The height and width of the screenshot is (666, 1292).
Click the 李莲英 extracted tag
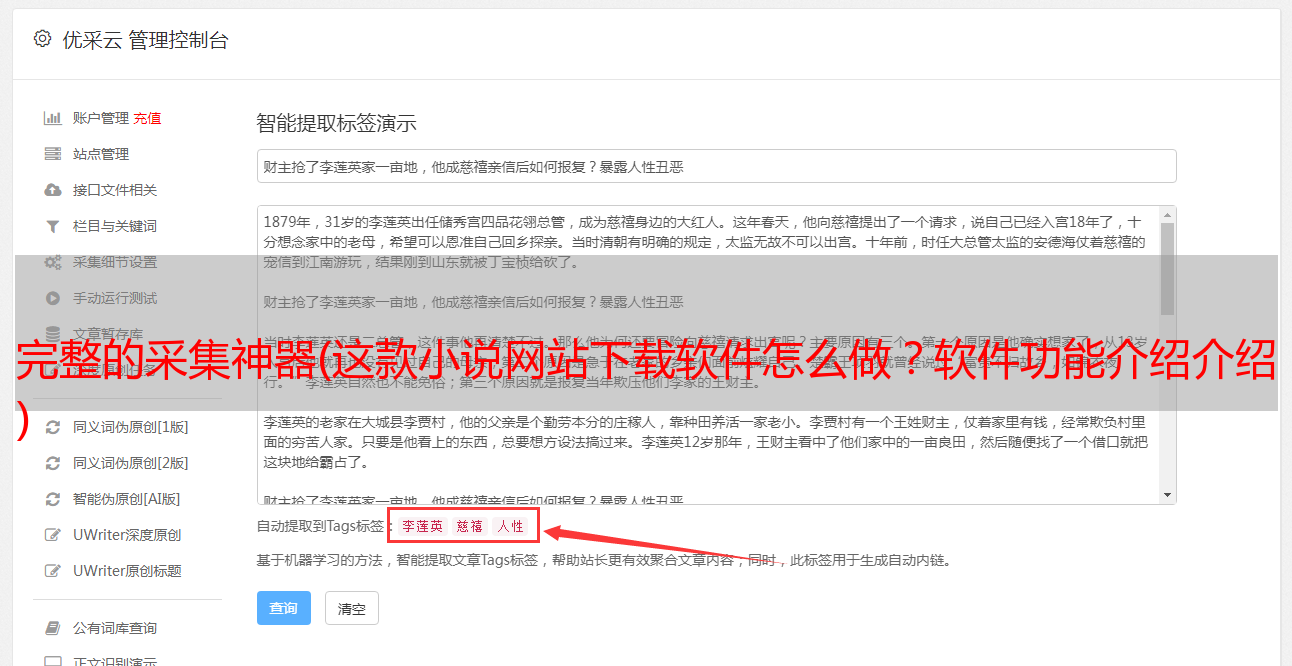pos(423,526)
